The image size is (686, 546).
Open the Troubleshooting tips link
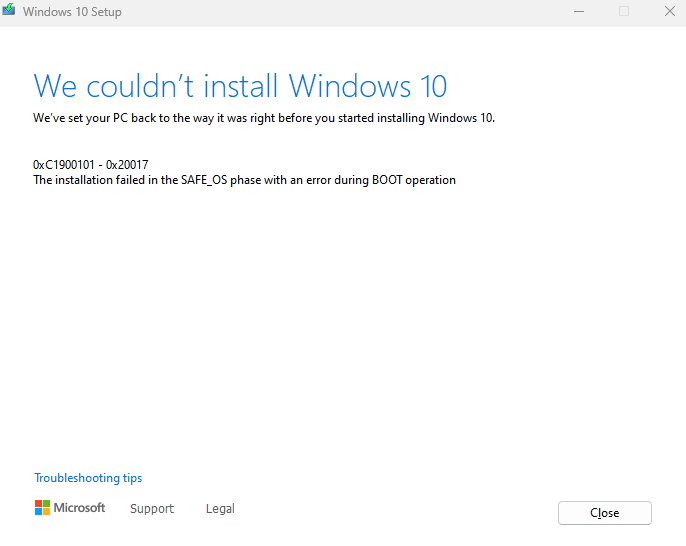(88, 478)
